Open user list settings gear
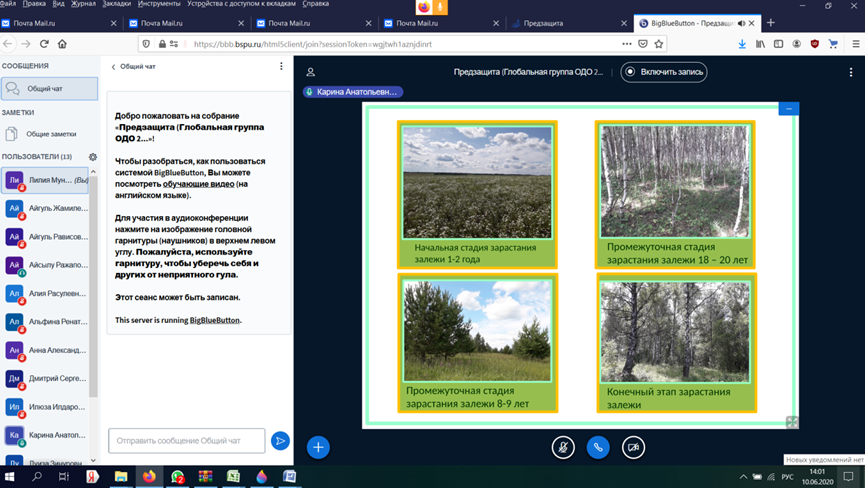Image resolution: width=865 pixels, height=488 pixels. click(x=93, y=157)
